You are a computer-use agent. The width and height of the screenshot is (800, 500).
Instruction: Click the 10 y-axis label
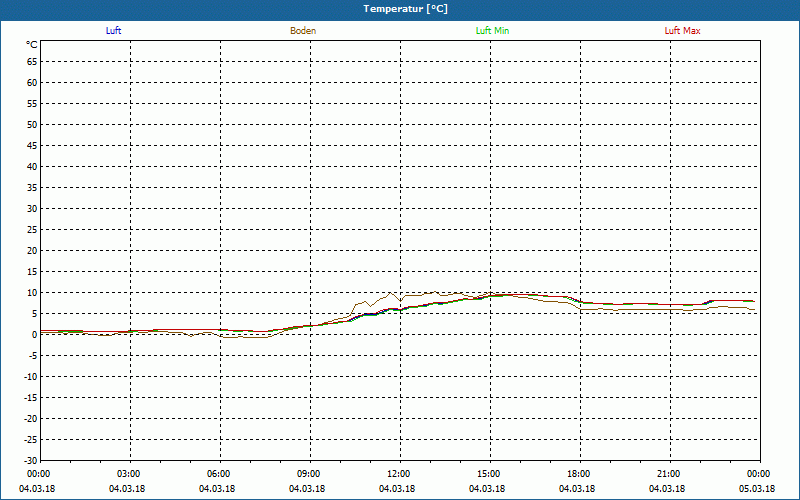point(32,293)
